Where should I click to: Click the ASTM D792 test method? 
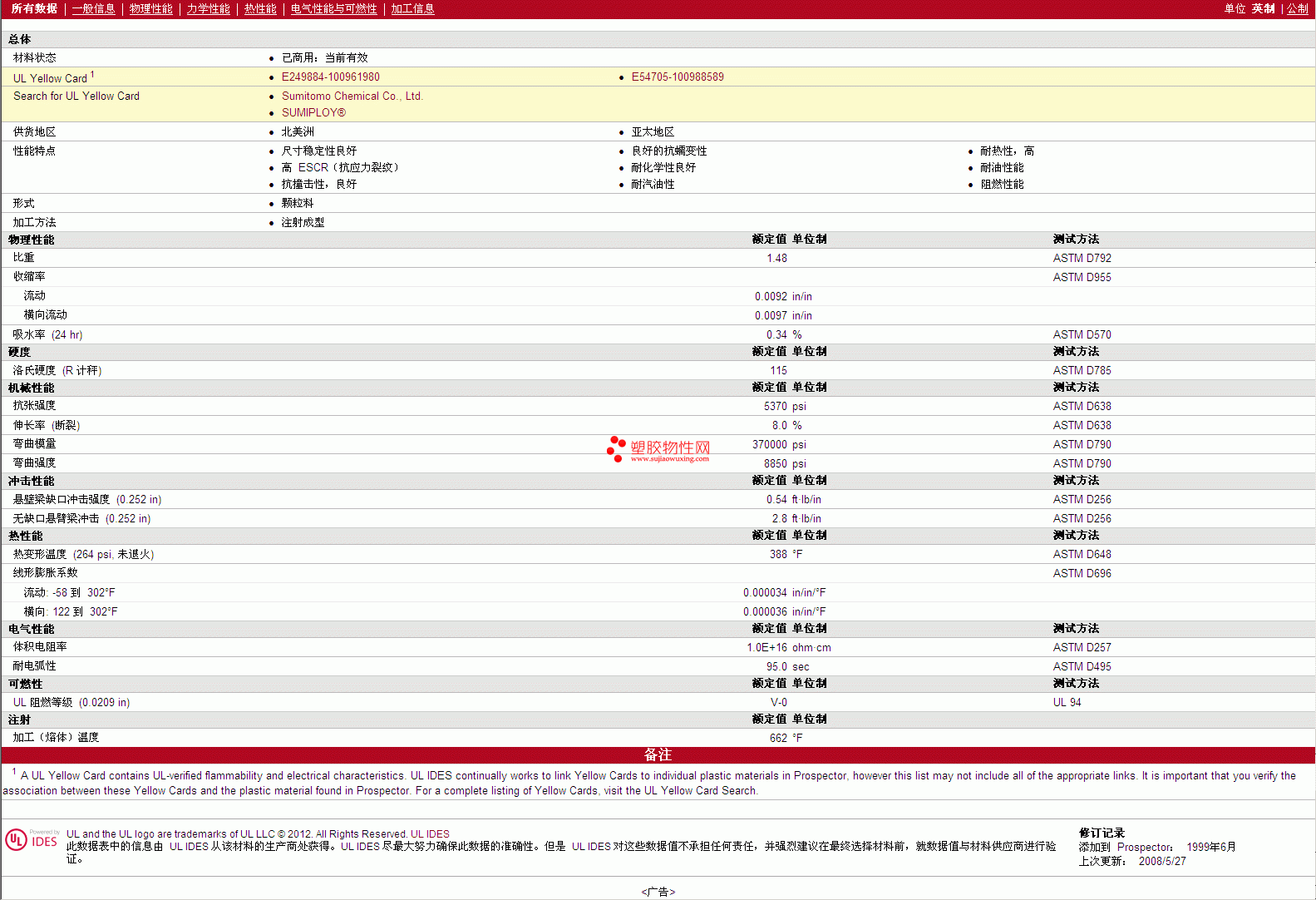[1082, 258]
